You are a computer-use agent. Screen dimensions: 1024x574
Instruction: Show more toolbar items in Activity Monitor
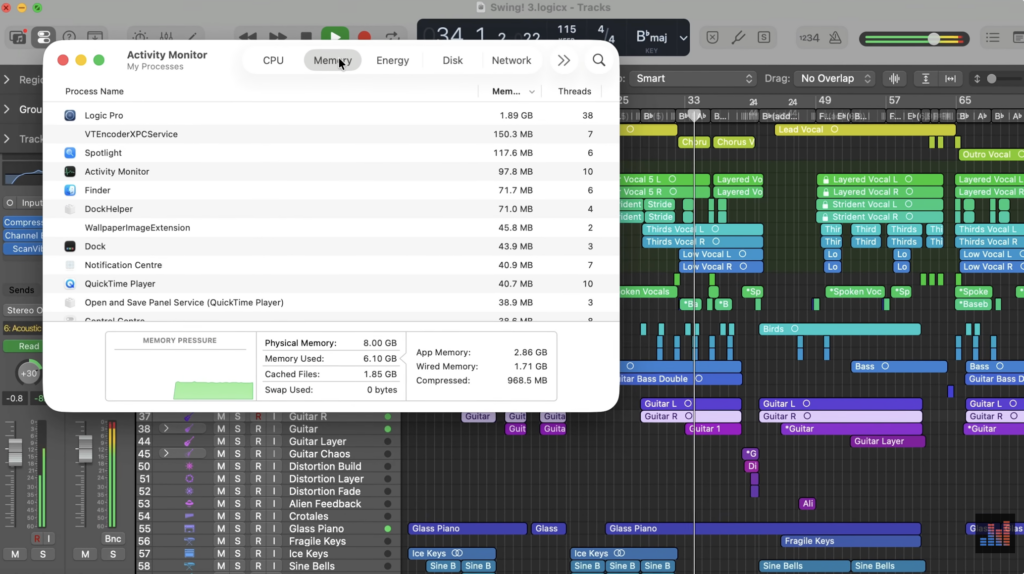pyautogui.click(x=564, y=60)
